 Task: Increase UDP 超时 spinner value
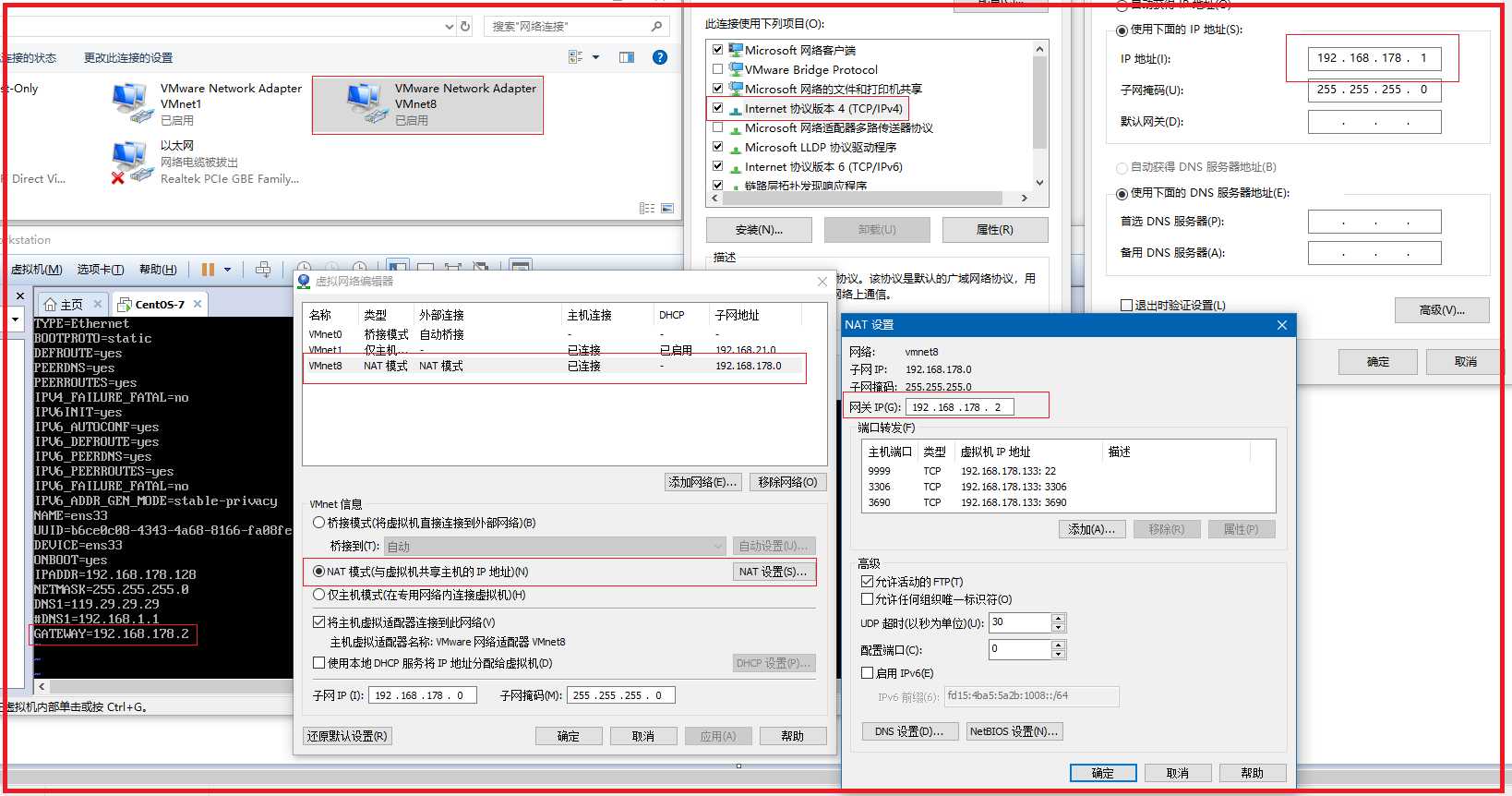[x=1059, y=618]
